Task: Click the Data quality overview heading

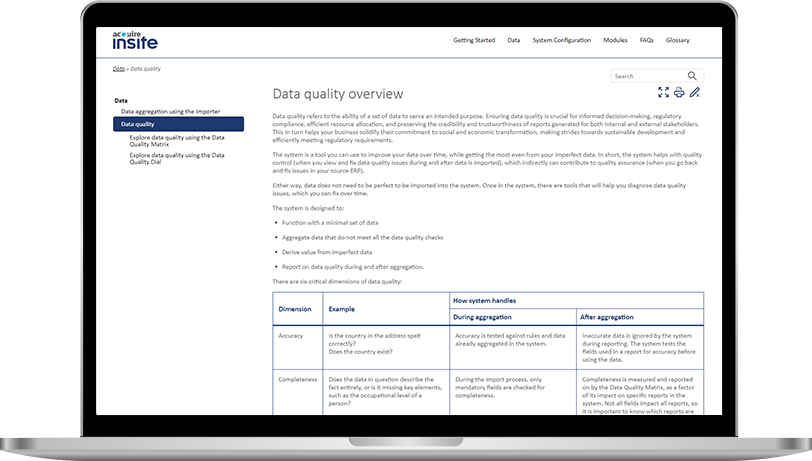Action: pyautogui.click(x=338, y=94)
